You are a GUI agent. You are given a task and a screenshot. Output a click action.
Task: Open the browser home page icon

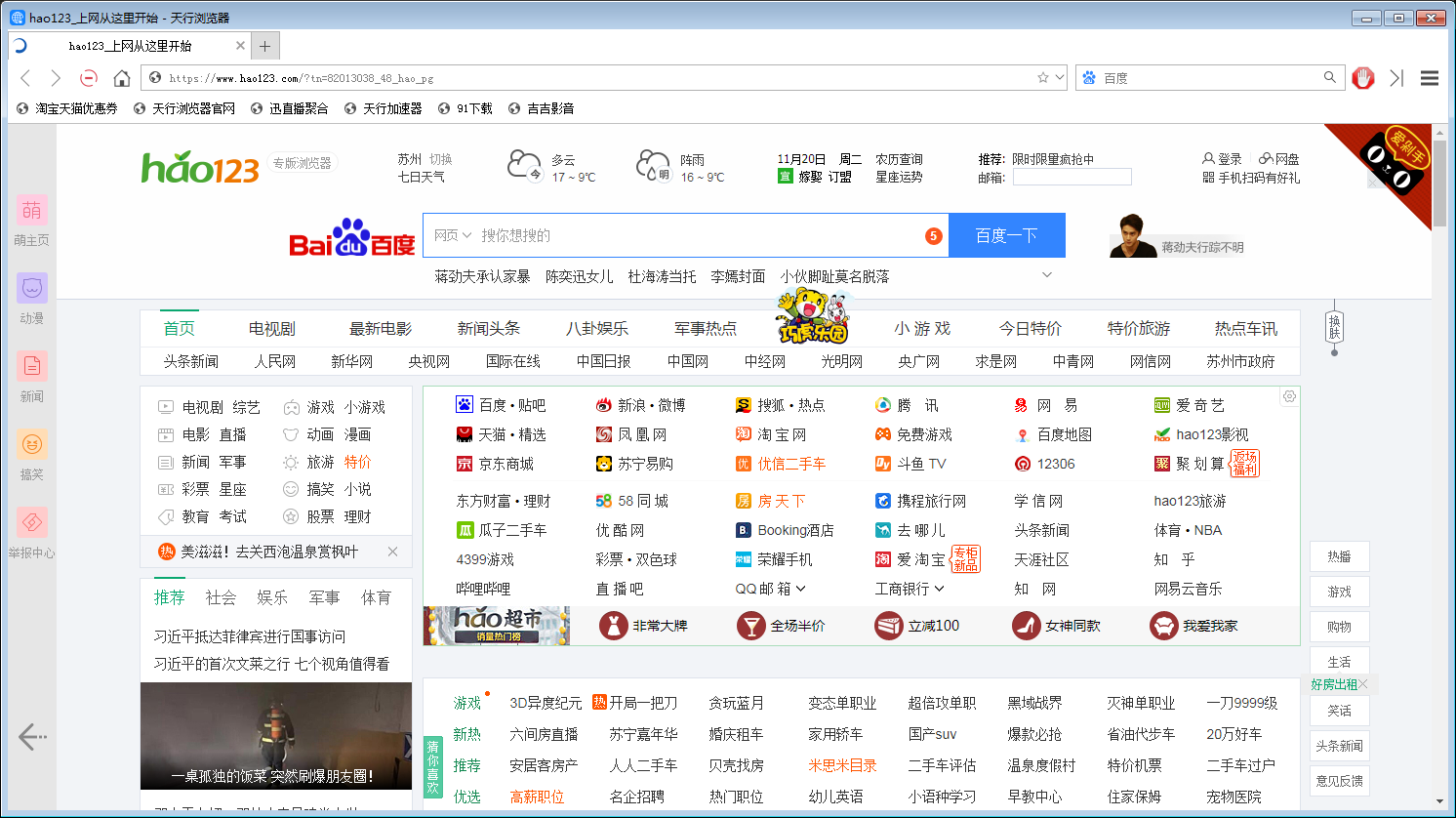click(122, 78)
